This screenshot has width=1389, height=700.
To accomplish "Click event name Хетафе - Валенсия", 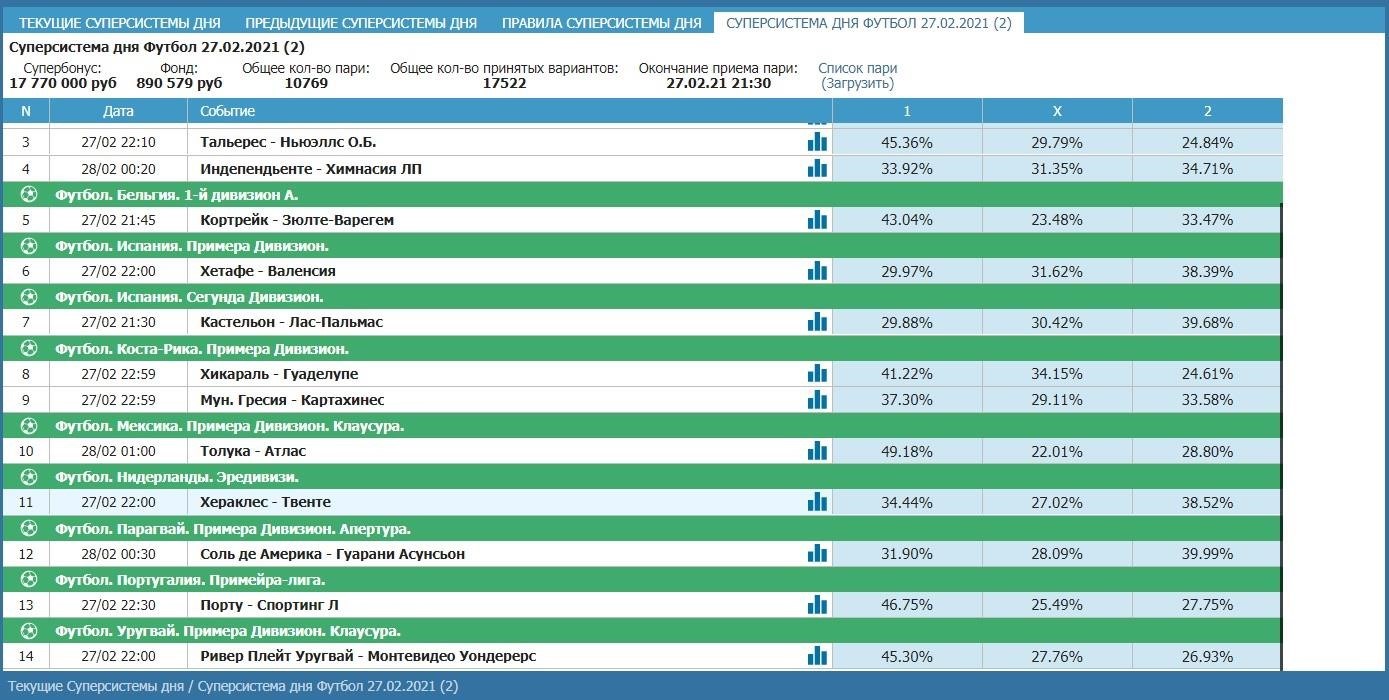I will coord(268,271).
